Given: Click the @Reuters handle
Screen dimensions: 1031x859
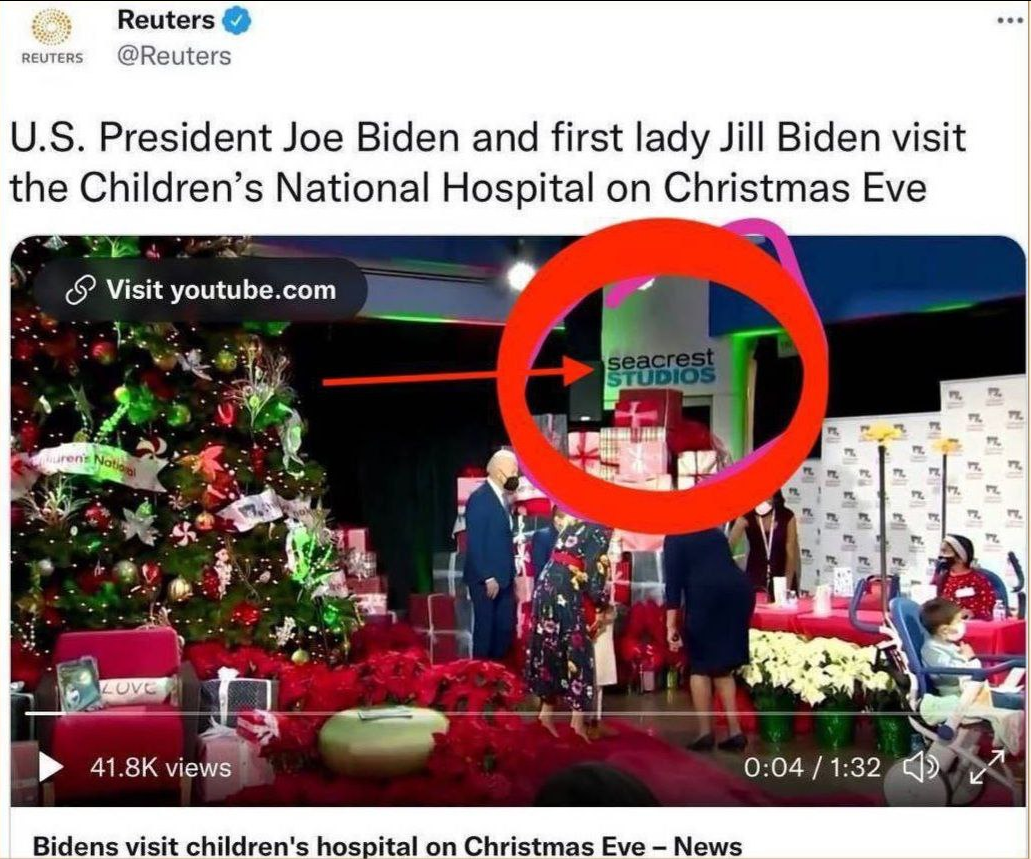Looking at the screenshot, I should pyautogui.click(x=174, y=56).
